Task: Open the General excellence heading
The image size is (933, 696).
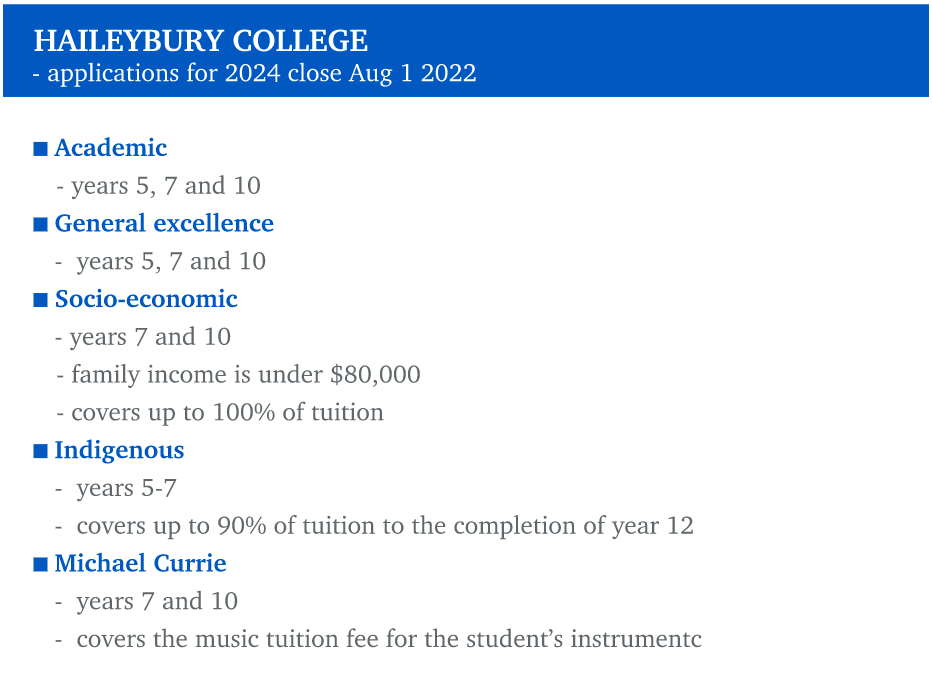Action: [x=164, y=224]
